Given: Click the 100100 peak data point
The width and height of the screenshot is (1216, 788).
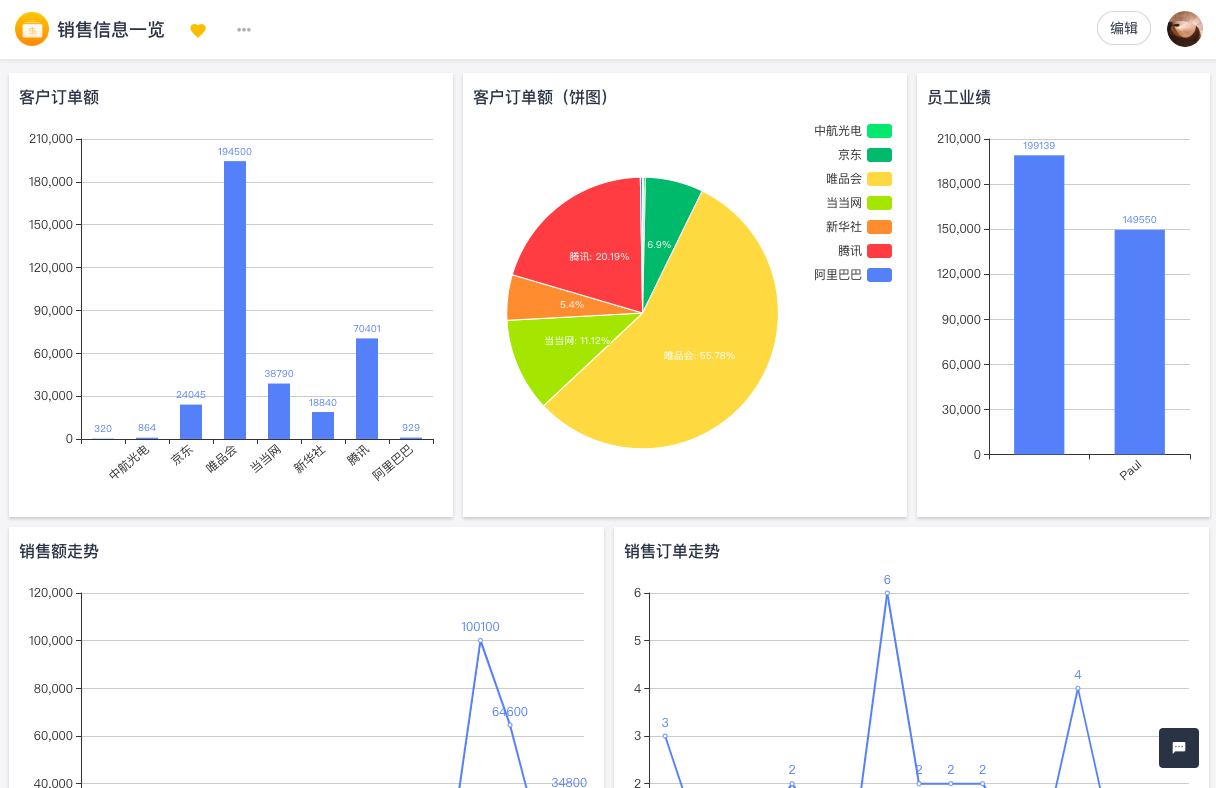Looking at the screenshot, I should click(x=480, y=641).
